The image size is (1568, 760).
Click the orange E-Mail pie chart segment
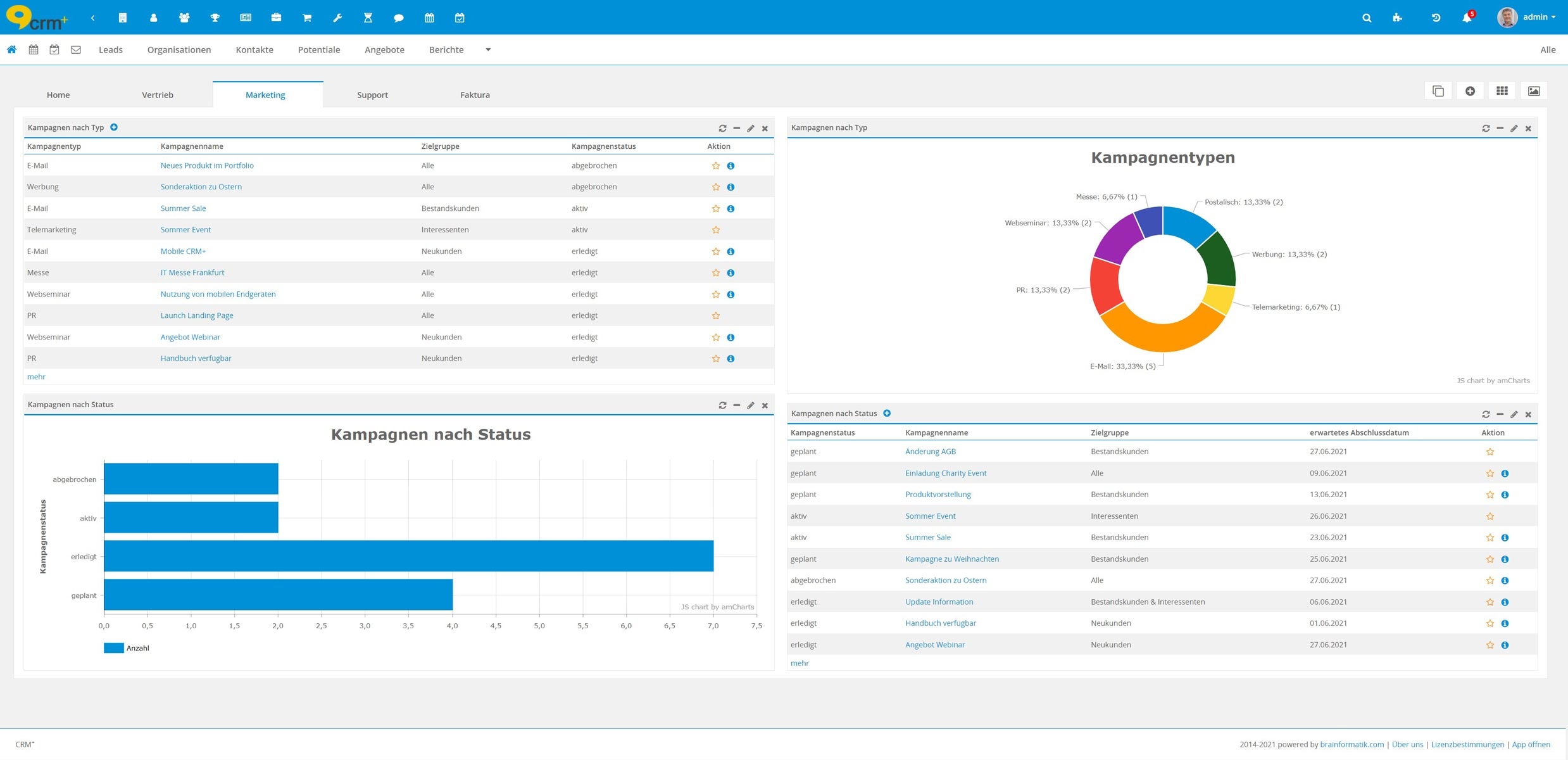pos(1163,337)
